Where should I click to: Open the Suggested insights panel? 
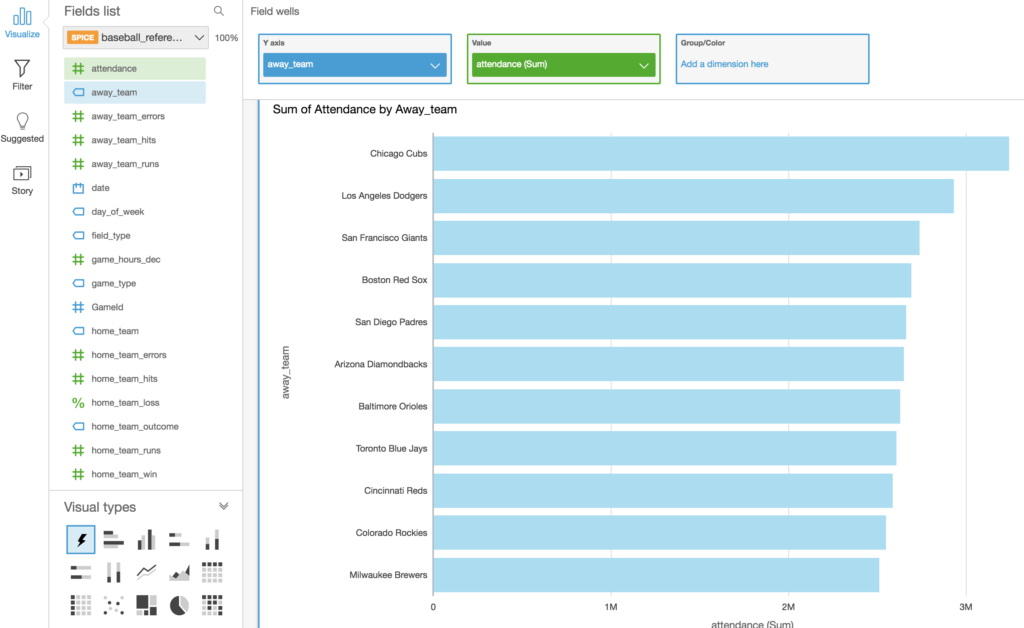(x=22, y=127)
